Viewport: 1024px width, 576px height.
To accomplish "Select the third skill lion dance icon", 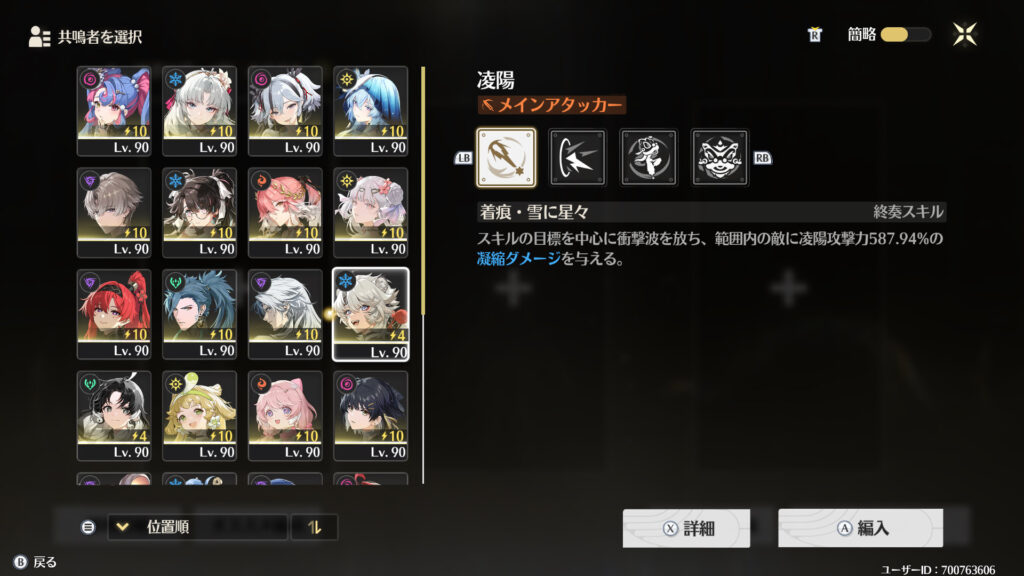I will tap(648, 157).
